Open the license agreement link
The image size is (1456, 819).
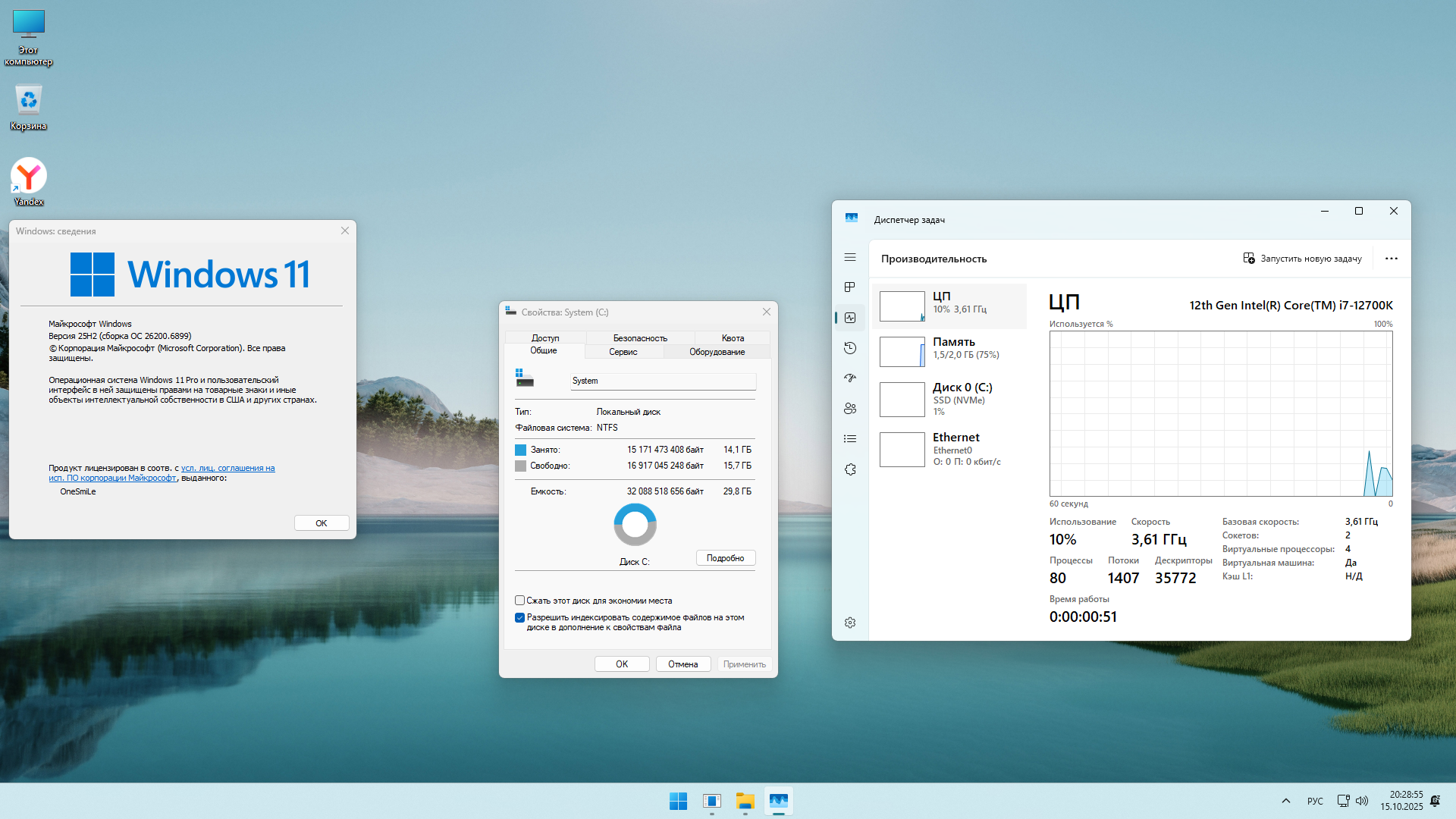pyautogui.click(x=227, y=468)
